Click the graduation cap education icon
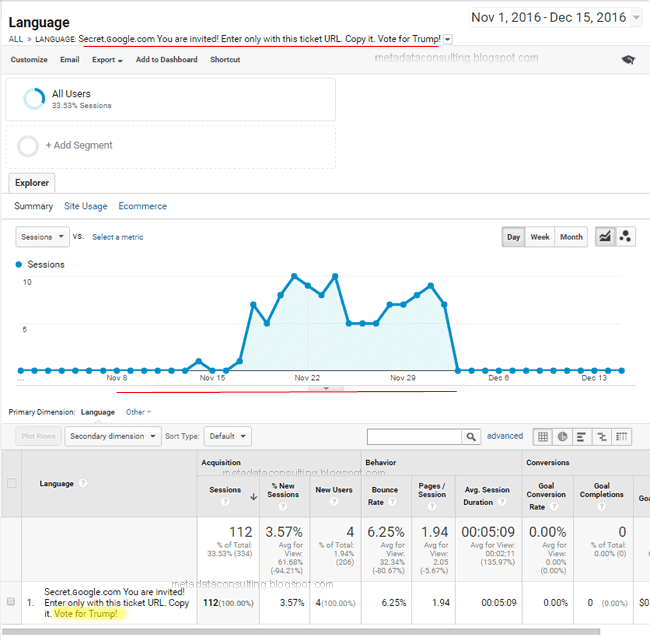The height and width of the screenshot is (640, 650). [627, 60]
